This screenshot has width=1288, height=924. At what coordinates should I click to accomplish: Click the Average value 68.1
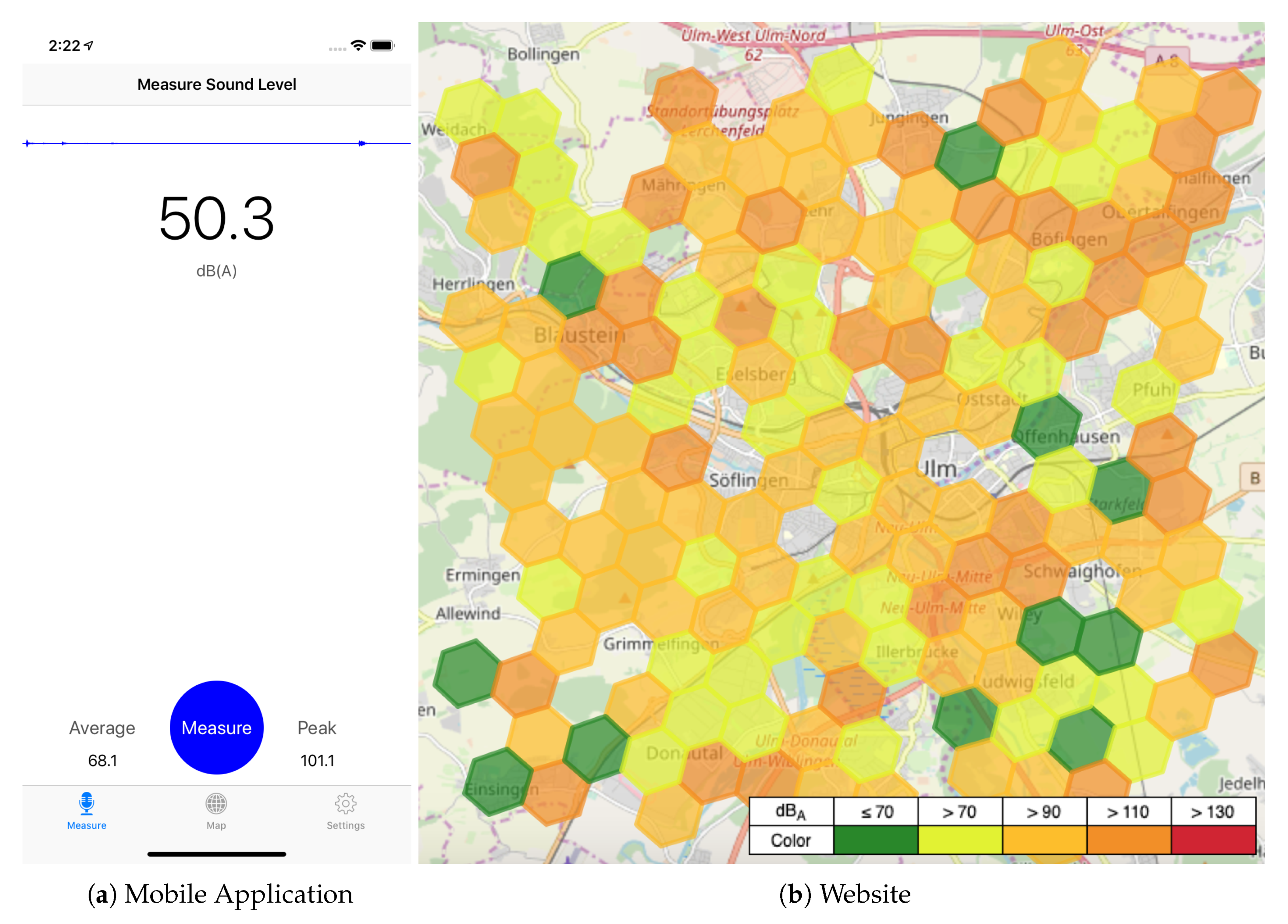[x=102, y=760]
